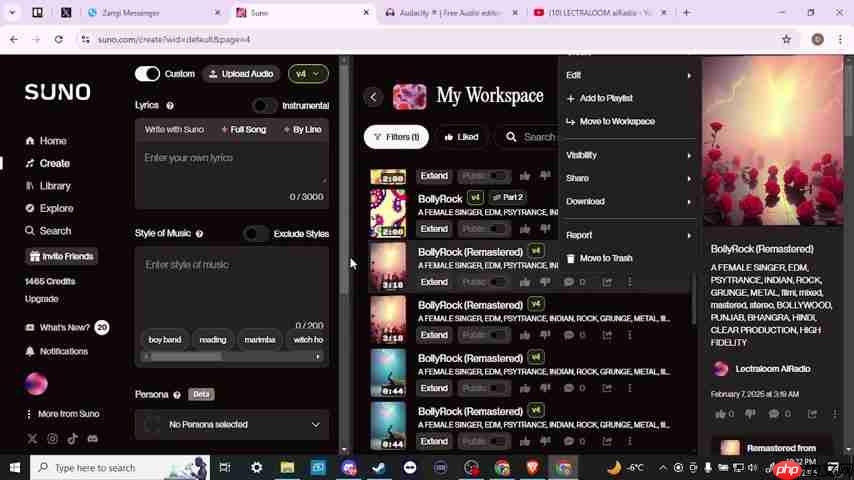Open the Home page in sidebar
The width and height of the screenshot is (854, 480).
(x=46, y=141)
